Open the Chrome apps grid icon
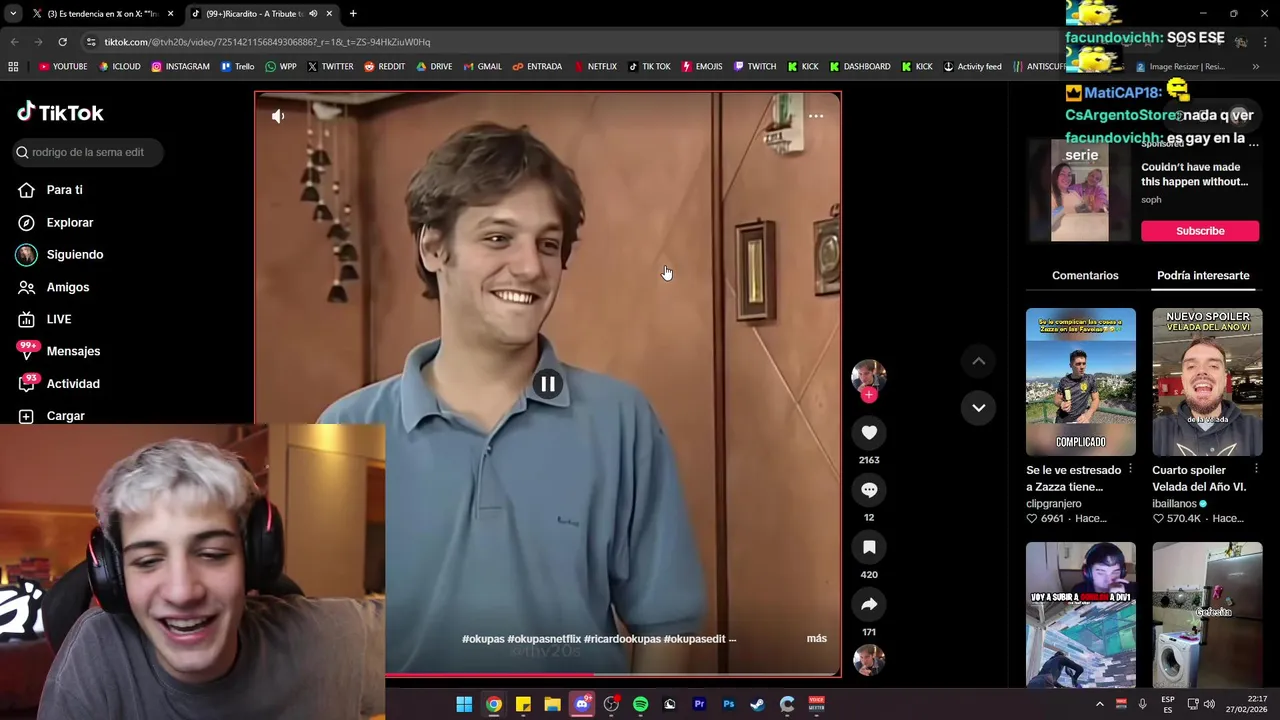The image size is (1280, 720). [x=13, y=67]
